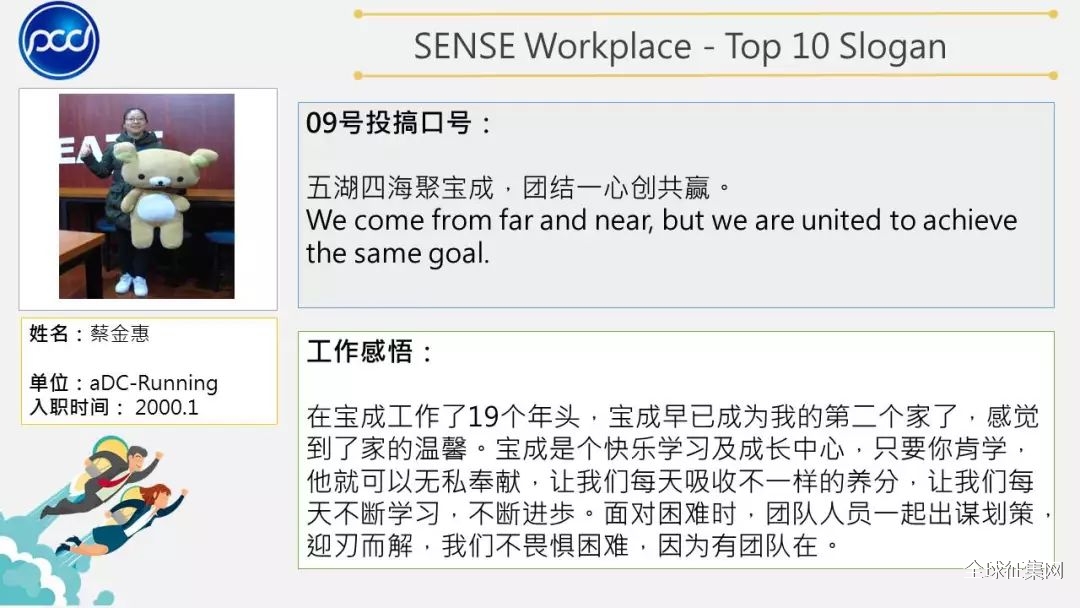The width and height of the screenshot is (1080, 608).
Task: Select the 工作感悟 heading
Action: pos(369,351)
